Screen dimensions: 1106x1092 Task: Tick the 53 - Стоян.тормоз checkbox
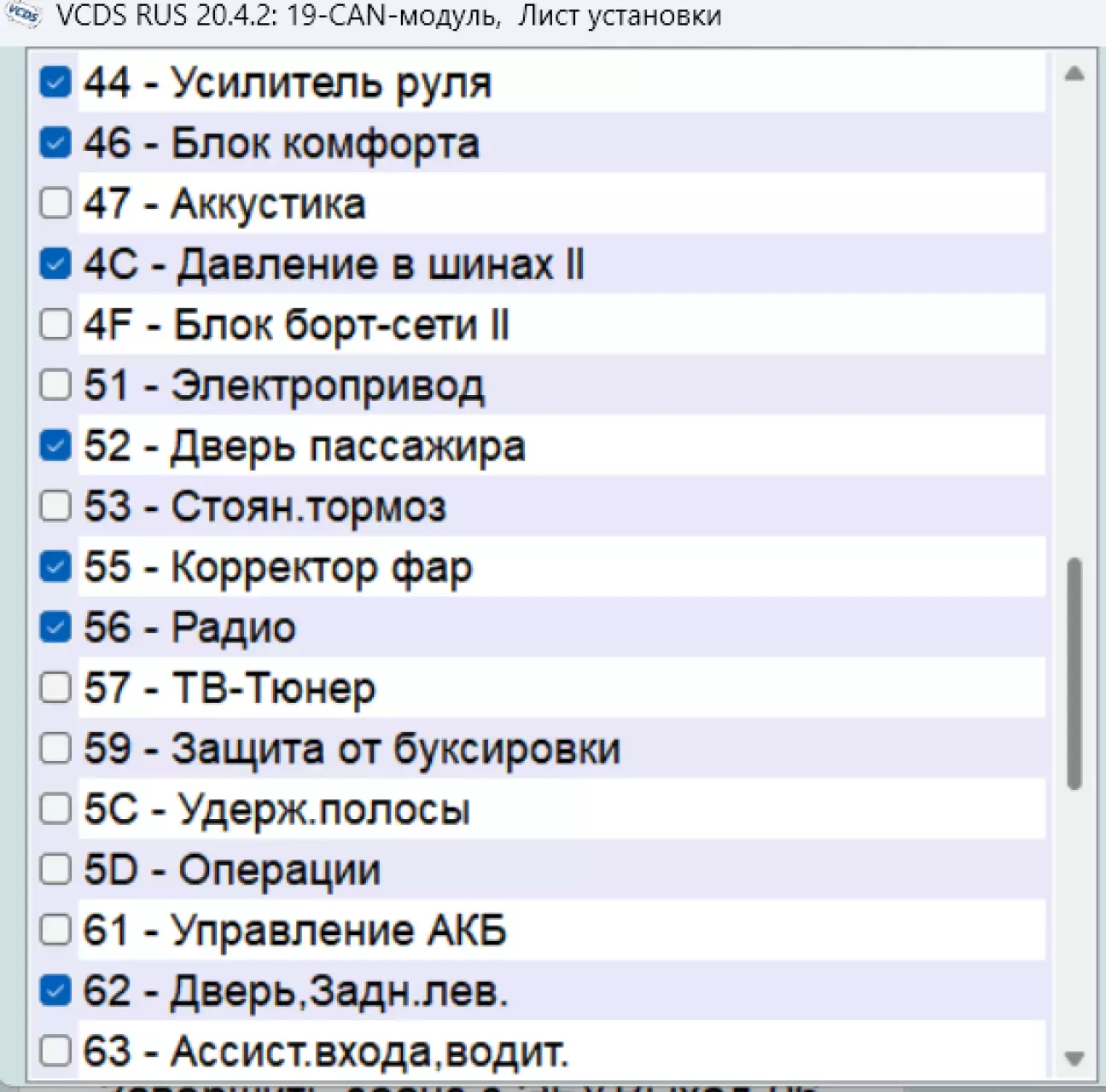click(x=55, y=506)
